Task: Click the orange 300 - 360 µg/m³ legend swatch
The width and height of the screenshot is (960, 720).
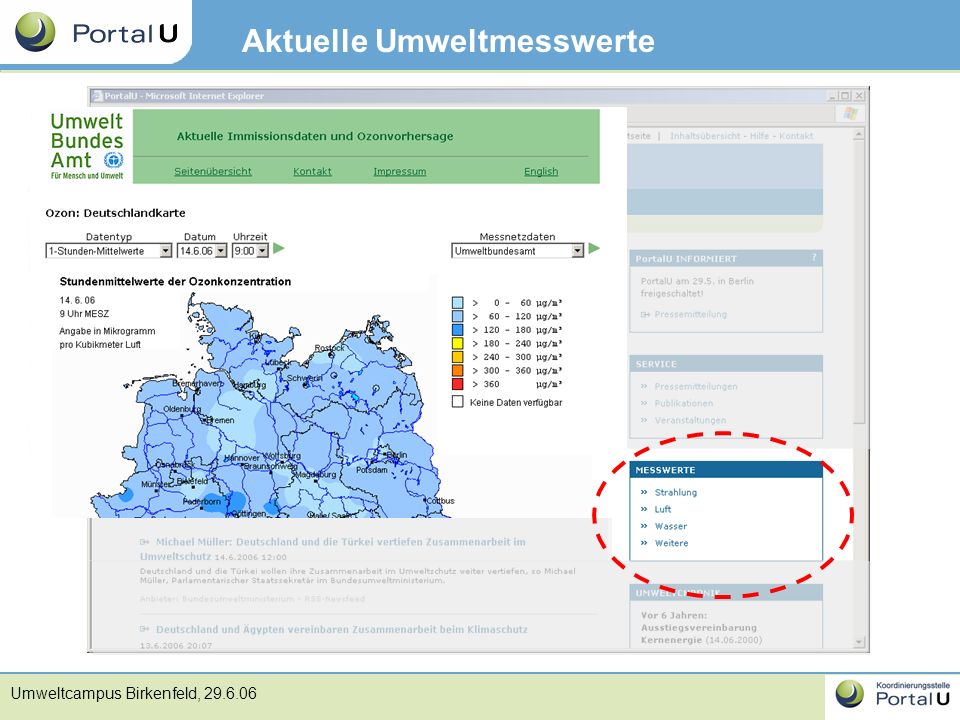Action: pyautogui.click(x=457, y=370)
